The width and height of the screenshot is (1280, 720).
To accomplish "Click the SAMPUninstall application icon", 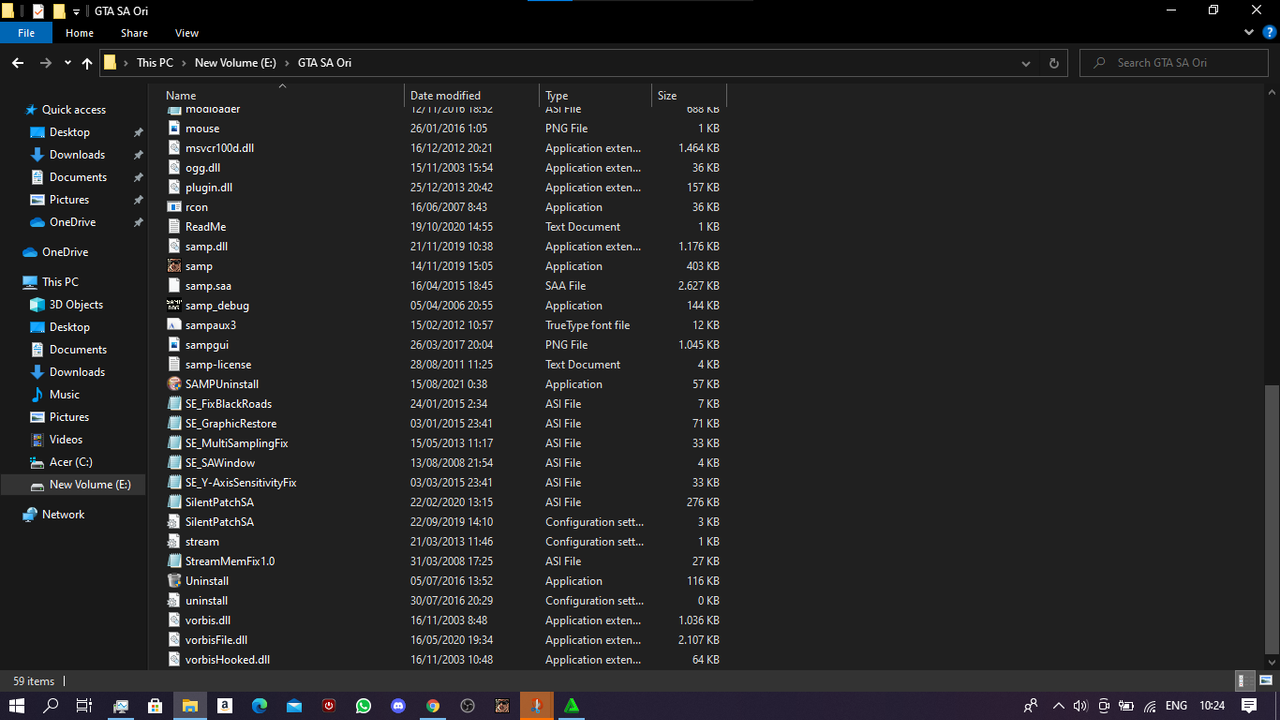I will tap(175, 384).
